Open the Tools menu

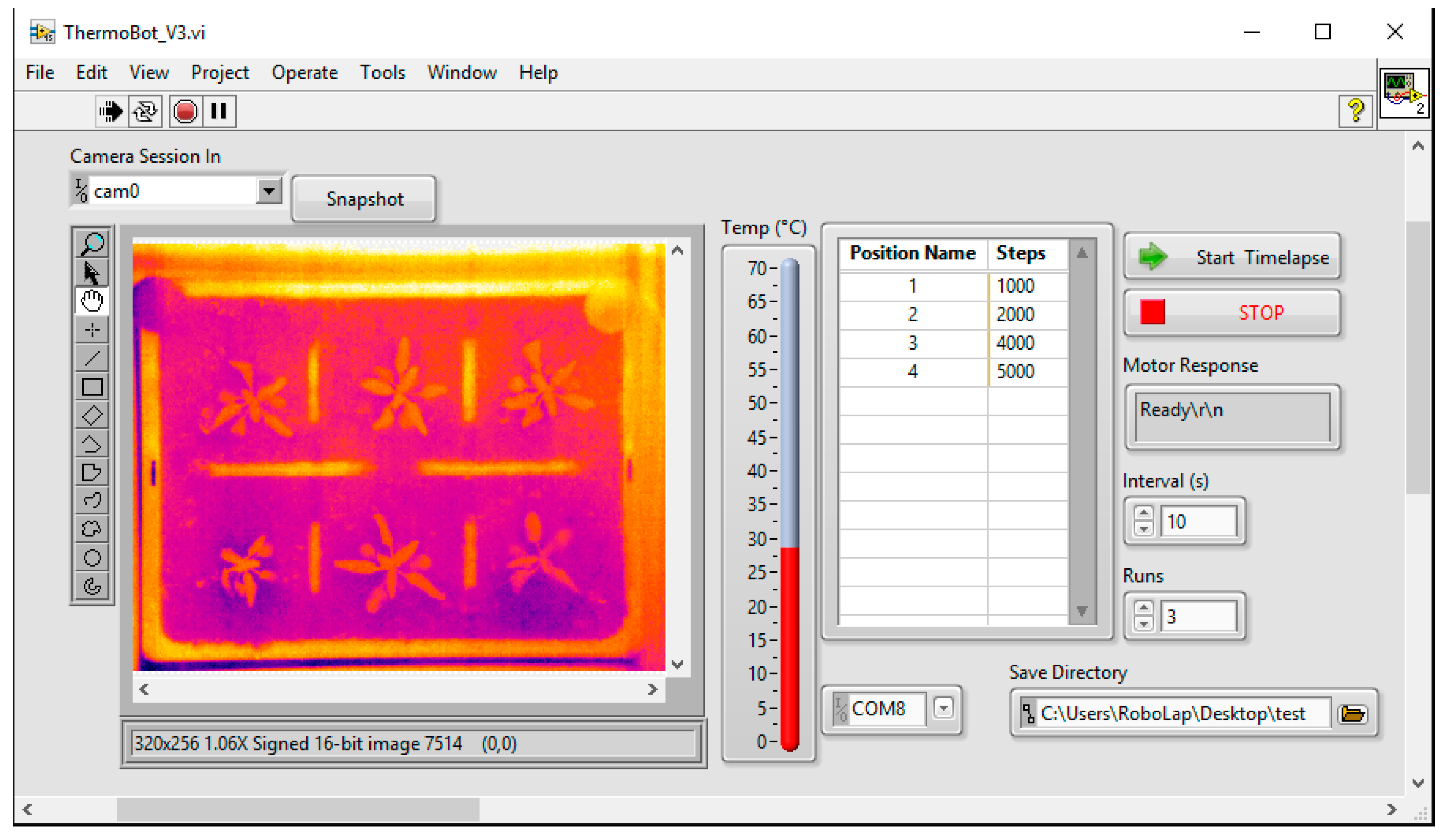pyautogui.click(x=382, y=73)
